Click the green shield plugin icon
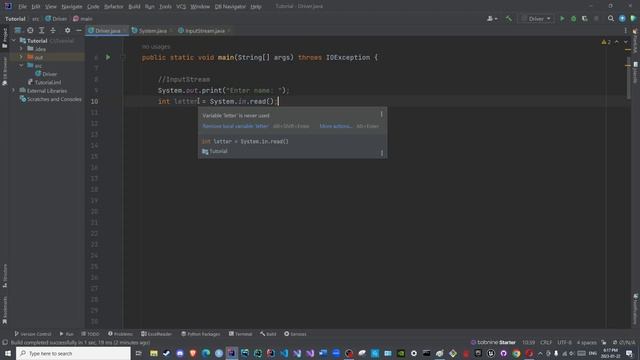This screenshot has width=640, height=360. (633, 19)
